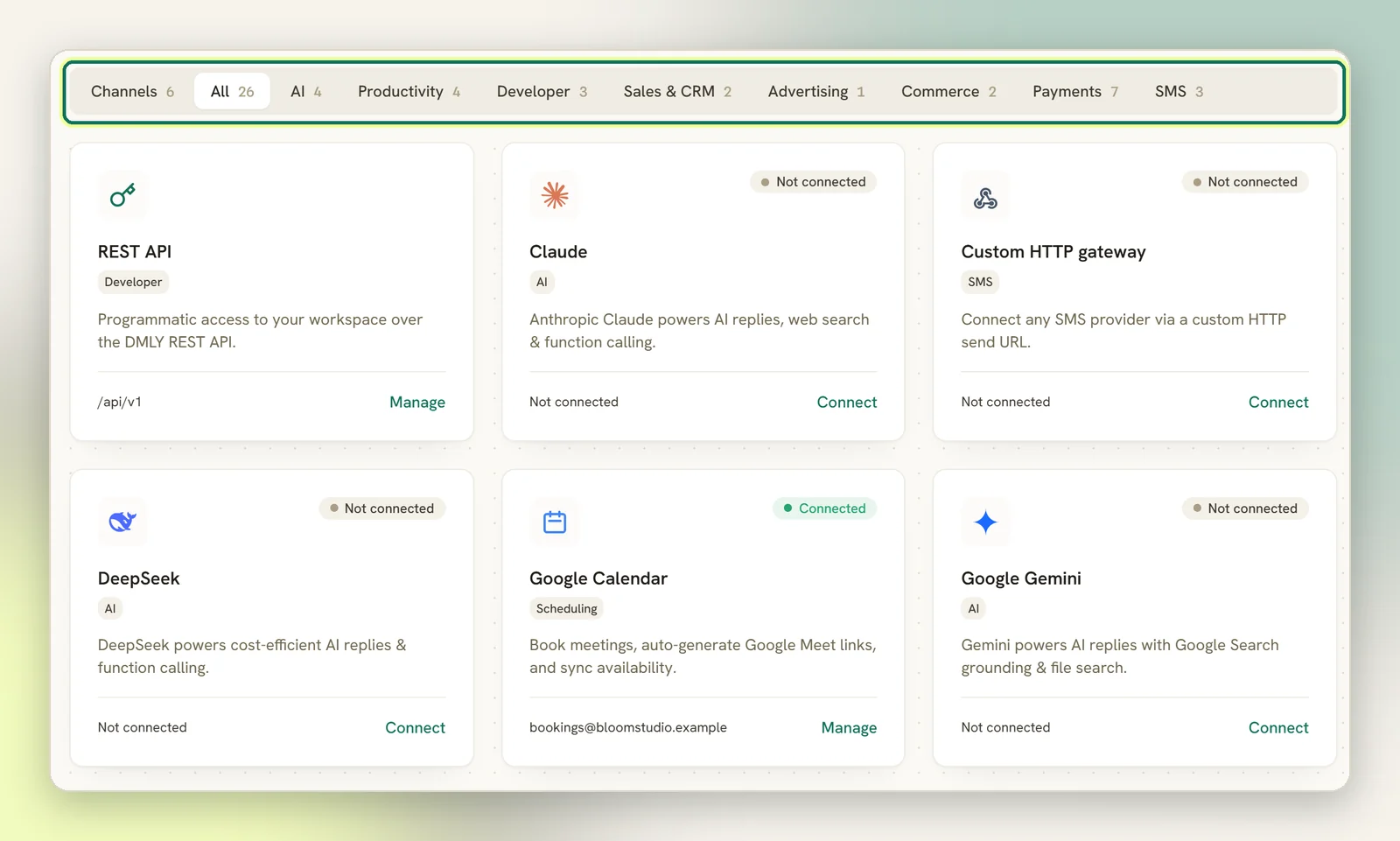Viewport: 1400px width, 841px height.
Task: Click the Google Calendar card title
Action: pos(598,578)
